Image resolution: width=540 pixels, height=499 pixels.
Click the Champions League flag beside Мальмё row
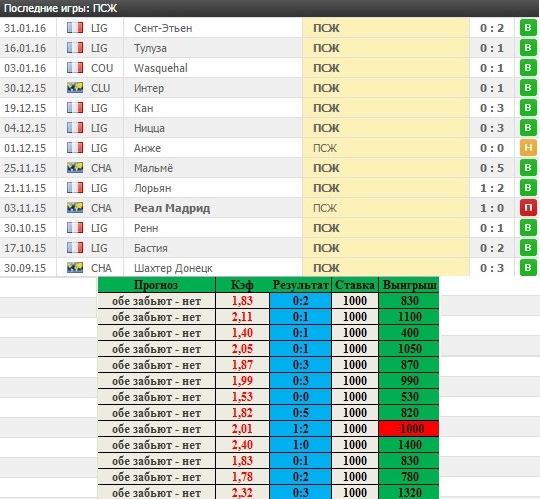tap(75, 168)
